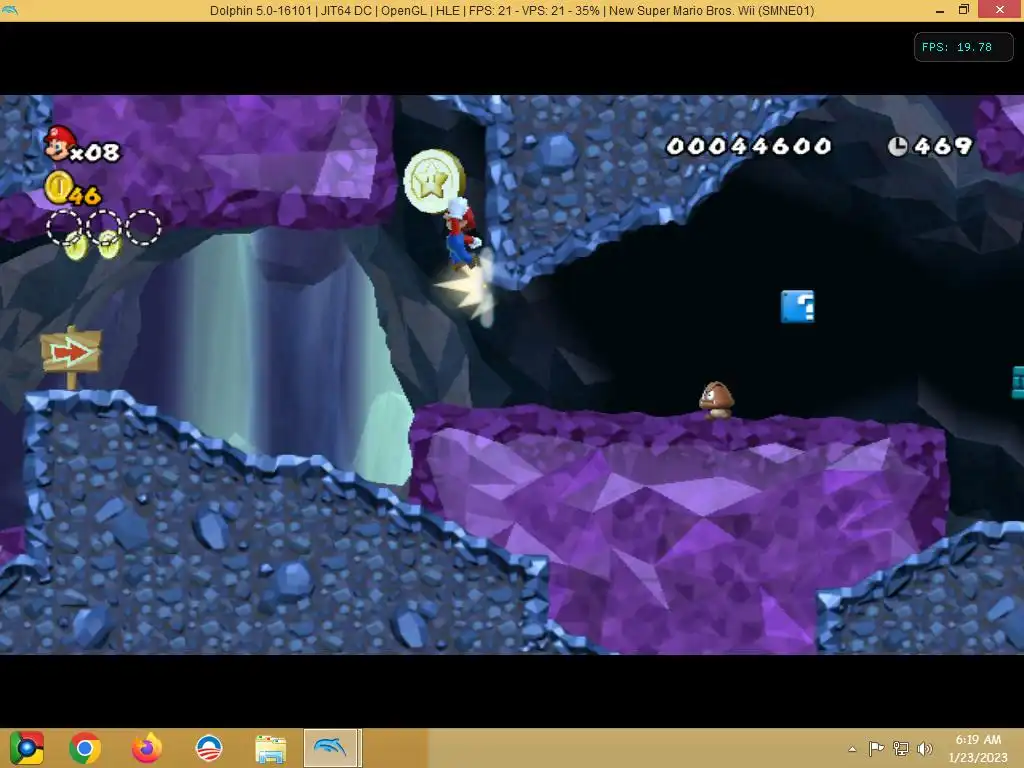This screenshot has width=1024, height=768.
Task: Click the score 00044600
Action: tap(748, 146)
